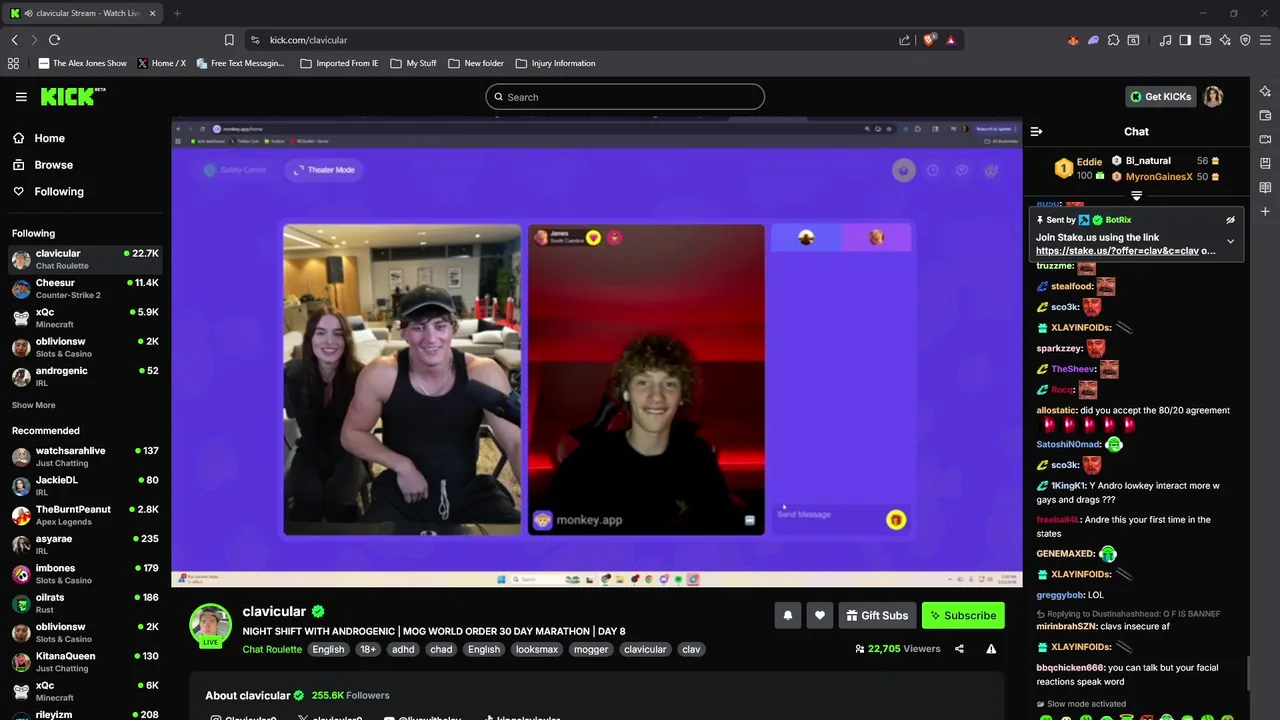Open the bookmarks bar apps grid

[13, 63]
